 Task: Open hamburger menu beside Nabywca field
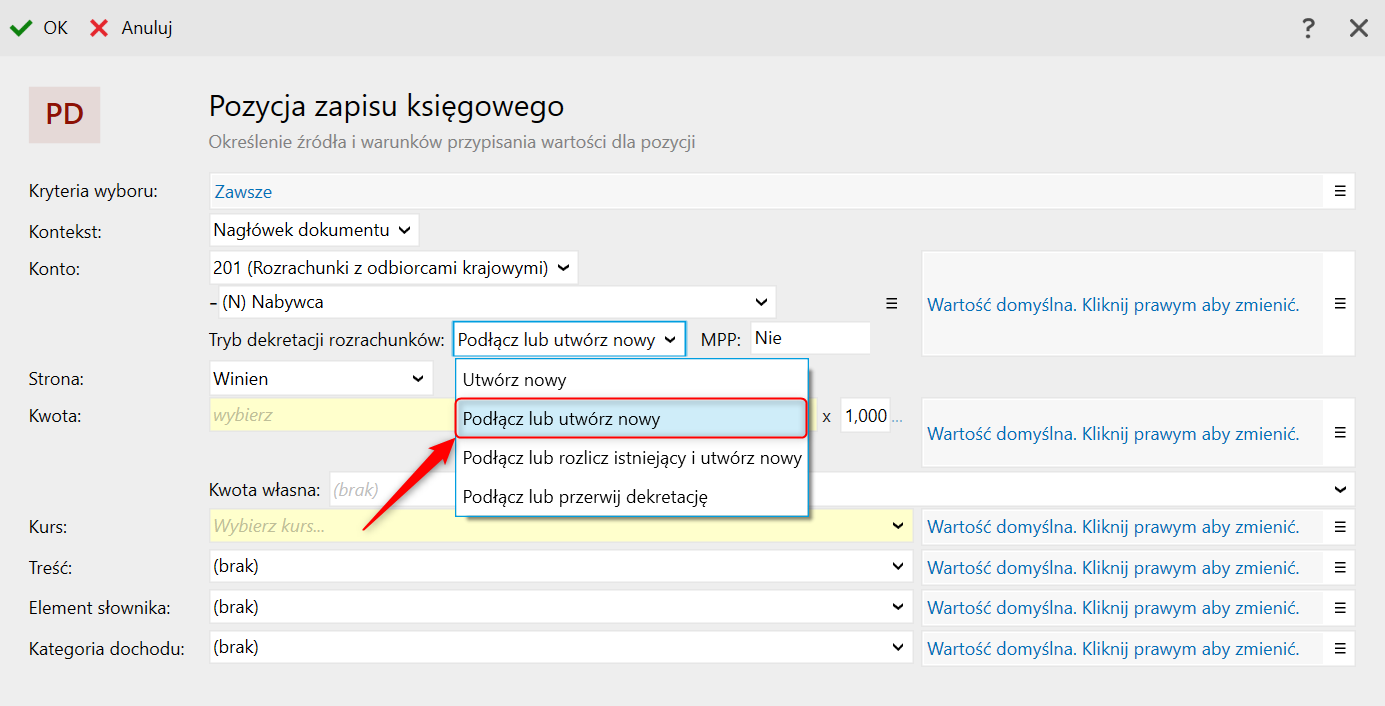(x=892, y=303)
